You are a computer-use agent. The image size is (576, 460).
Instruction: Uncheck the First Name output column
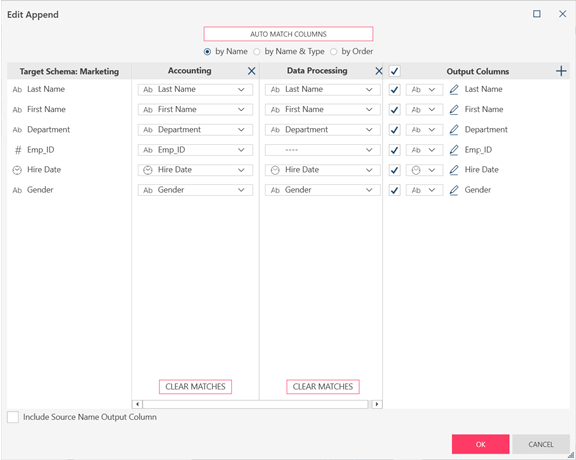point(395,109)
